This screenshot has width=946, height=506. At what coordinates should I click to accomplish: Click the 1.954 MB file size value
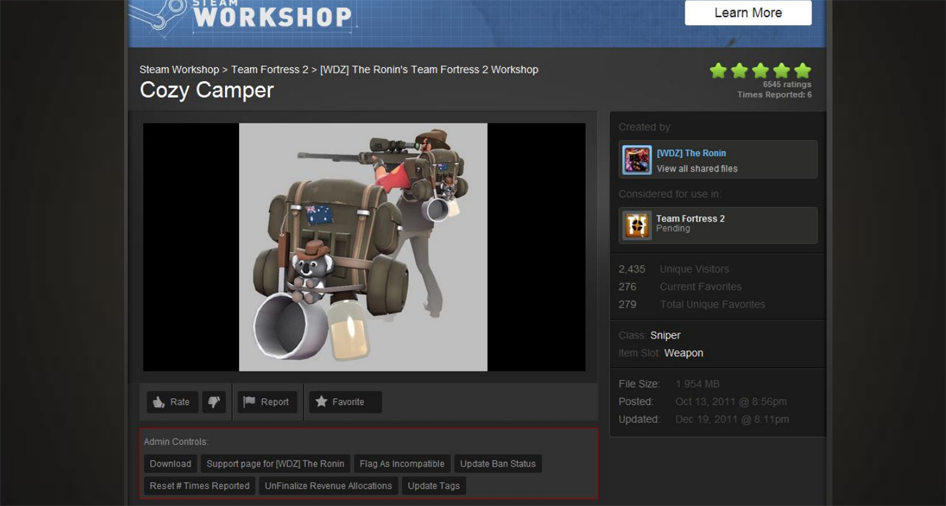coord(697,384)
